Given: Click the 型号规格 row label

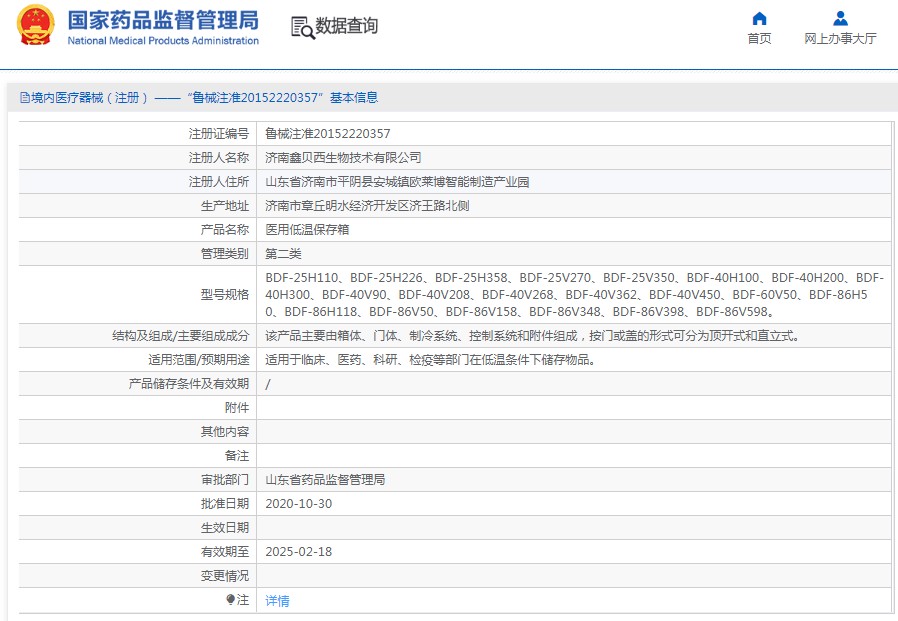Looking at the screenshot, I should tap(224, 294).
